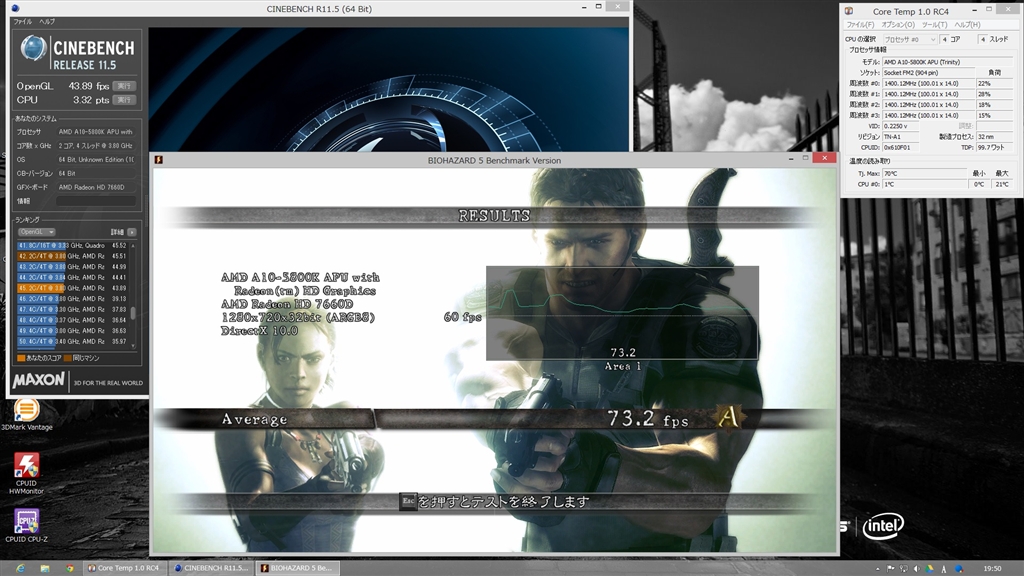Click the Socket FM2 (904 pin) field
1024x576 pixels.
point(928,72)
